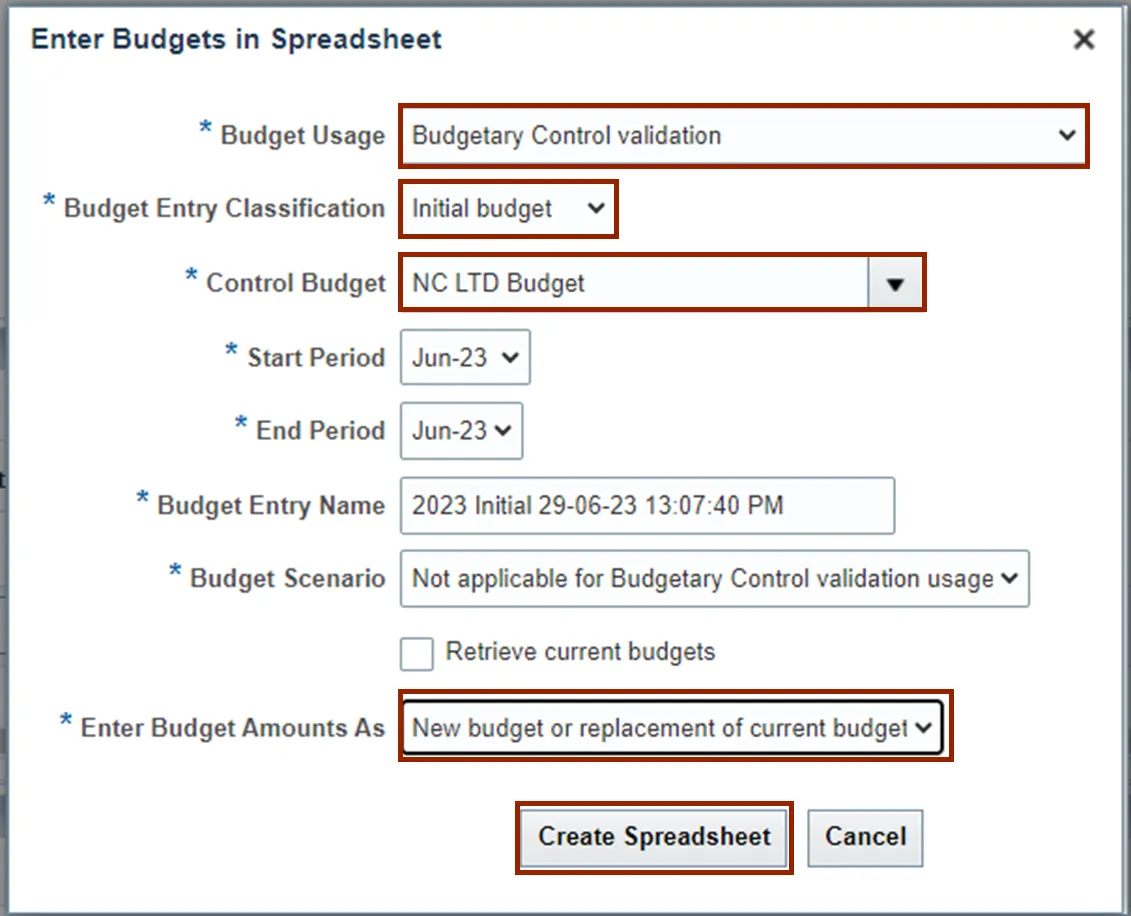Image resolution: width=1131 pixels, height=916 pixels.
Task: Enable the Retrieve current budgets checkbox
Action: pyautogui.click(x=417, y=654)
